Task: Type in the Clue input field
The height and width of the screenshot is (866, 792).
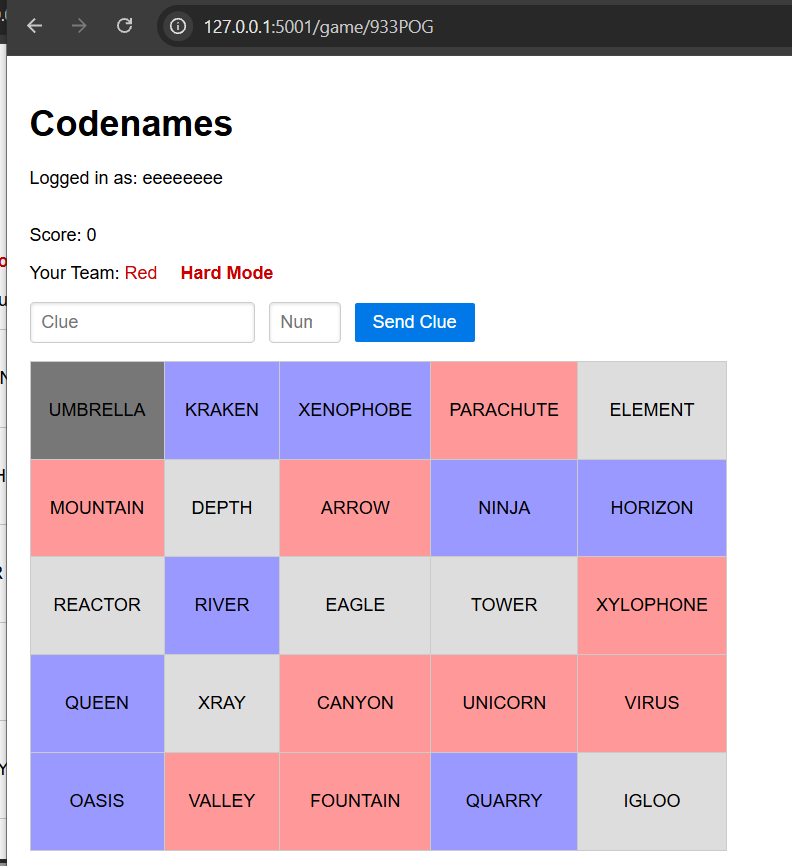Action: pos(142,322)
